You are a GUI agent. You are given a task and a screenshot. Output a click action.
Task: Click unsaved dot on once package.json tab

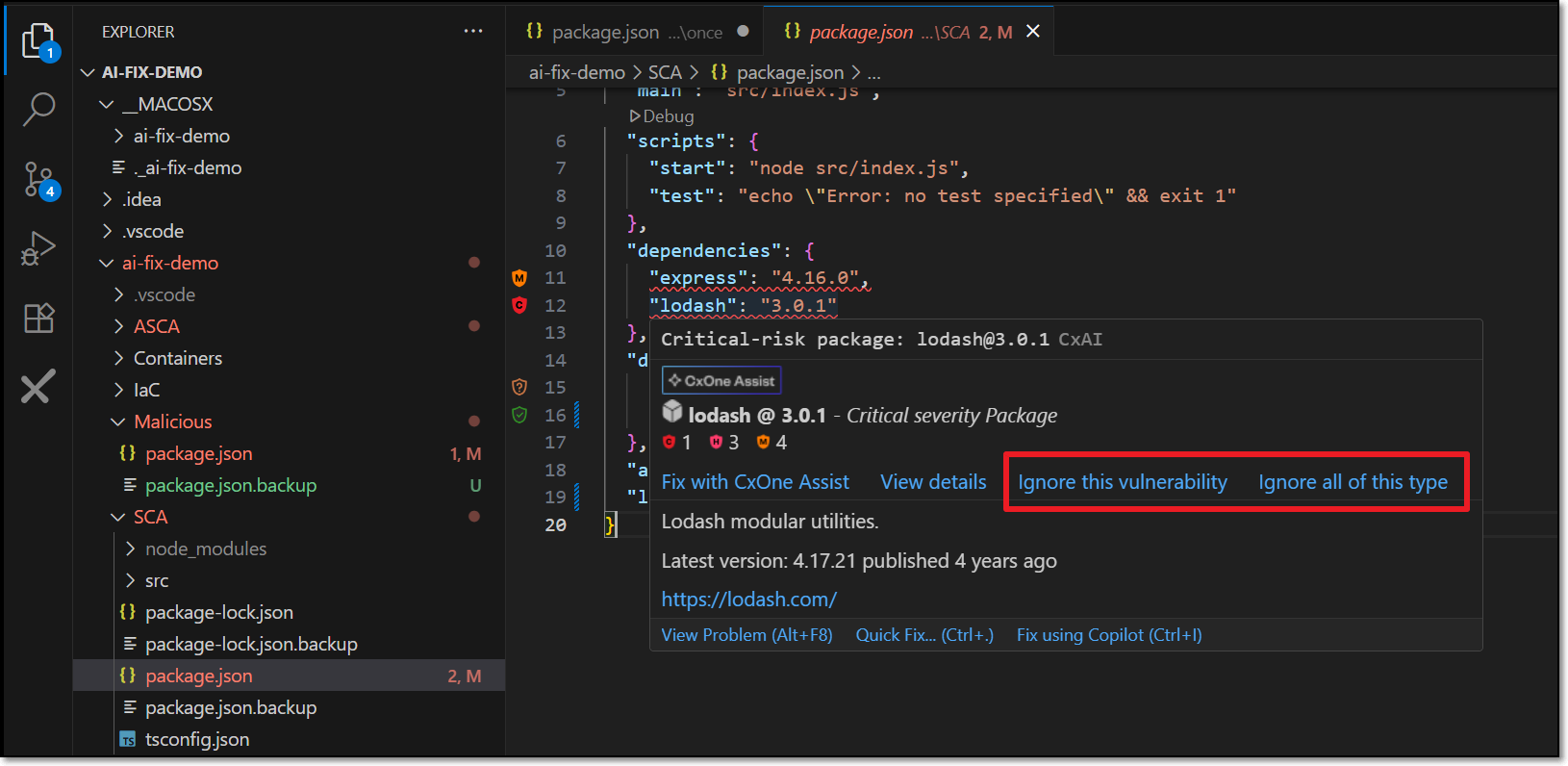pos(743,31)
